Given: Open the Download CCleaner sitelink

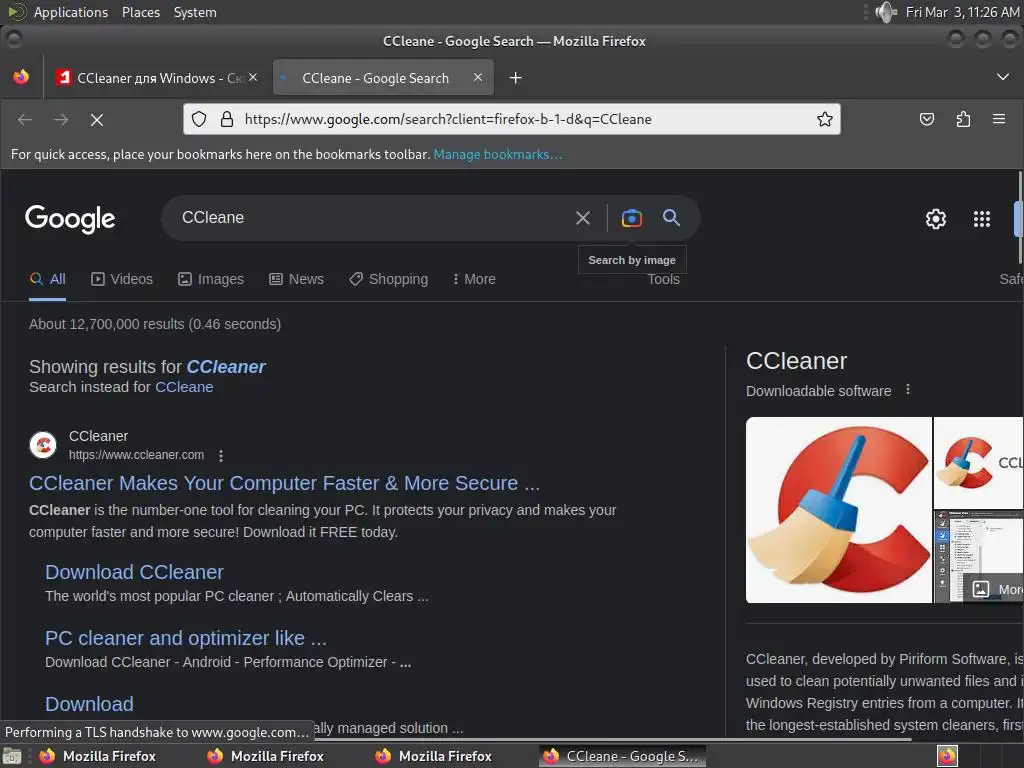Looking at the screenshot, I should [134, 572].
